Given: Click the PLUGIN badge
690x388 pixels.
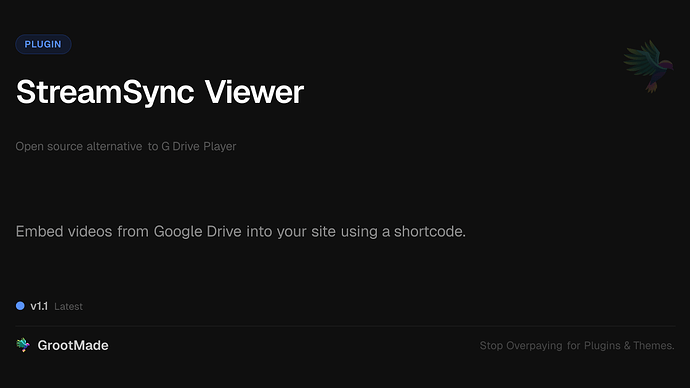Looking at the screenshot, I should pos(43,44).
